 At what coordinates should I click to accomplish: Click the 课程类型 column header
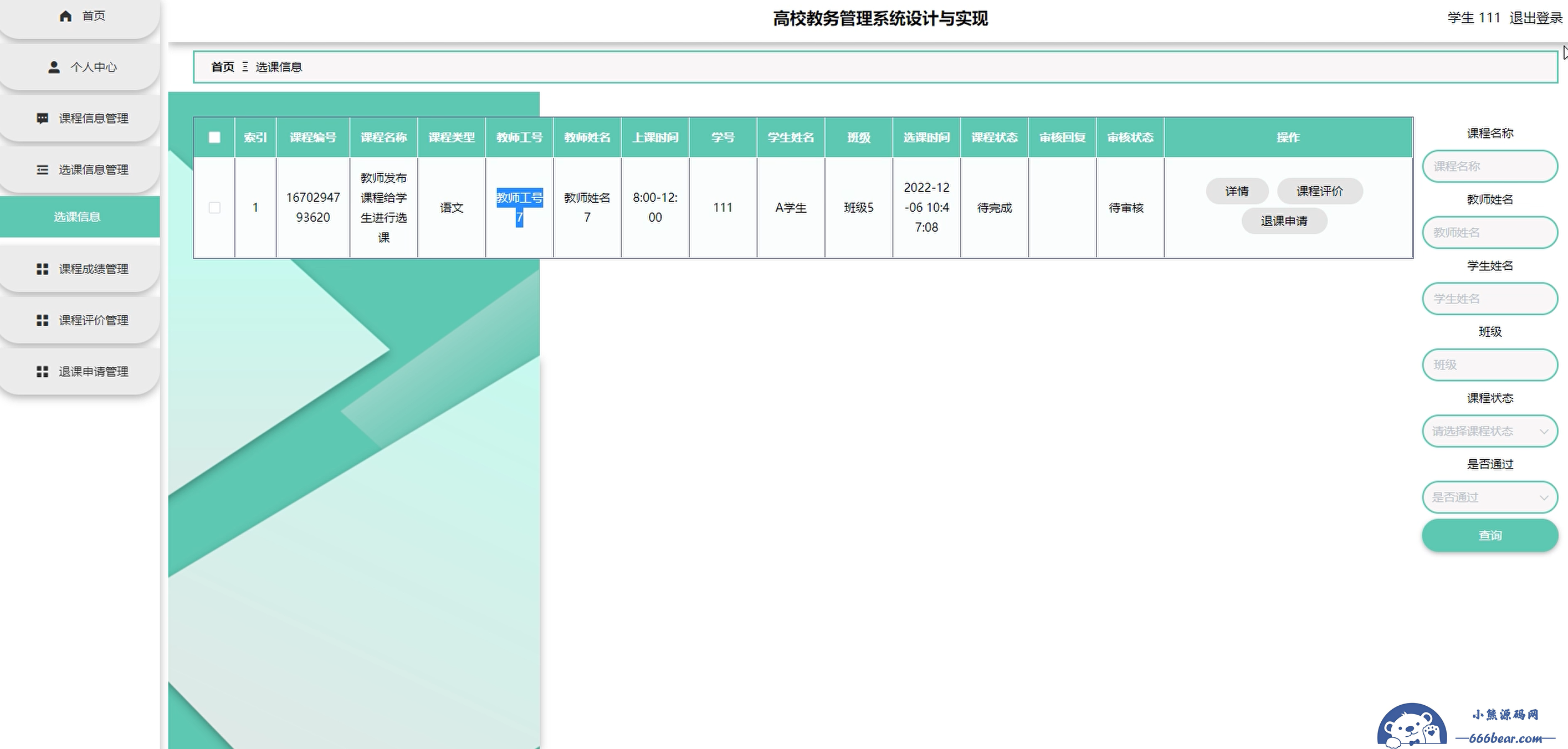pos(452,137)
